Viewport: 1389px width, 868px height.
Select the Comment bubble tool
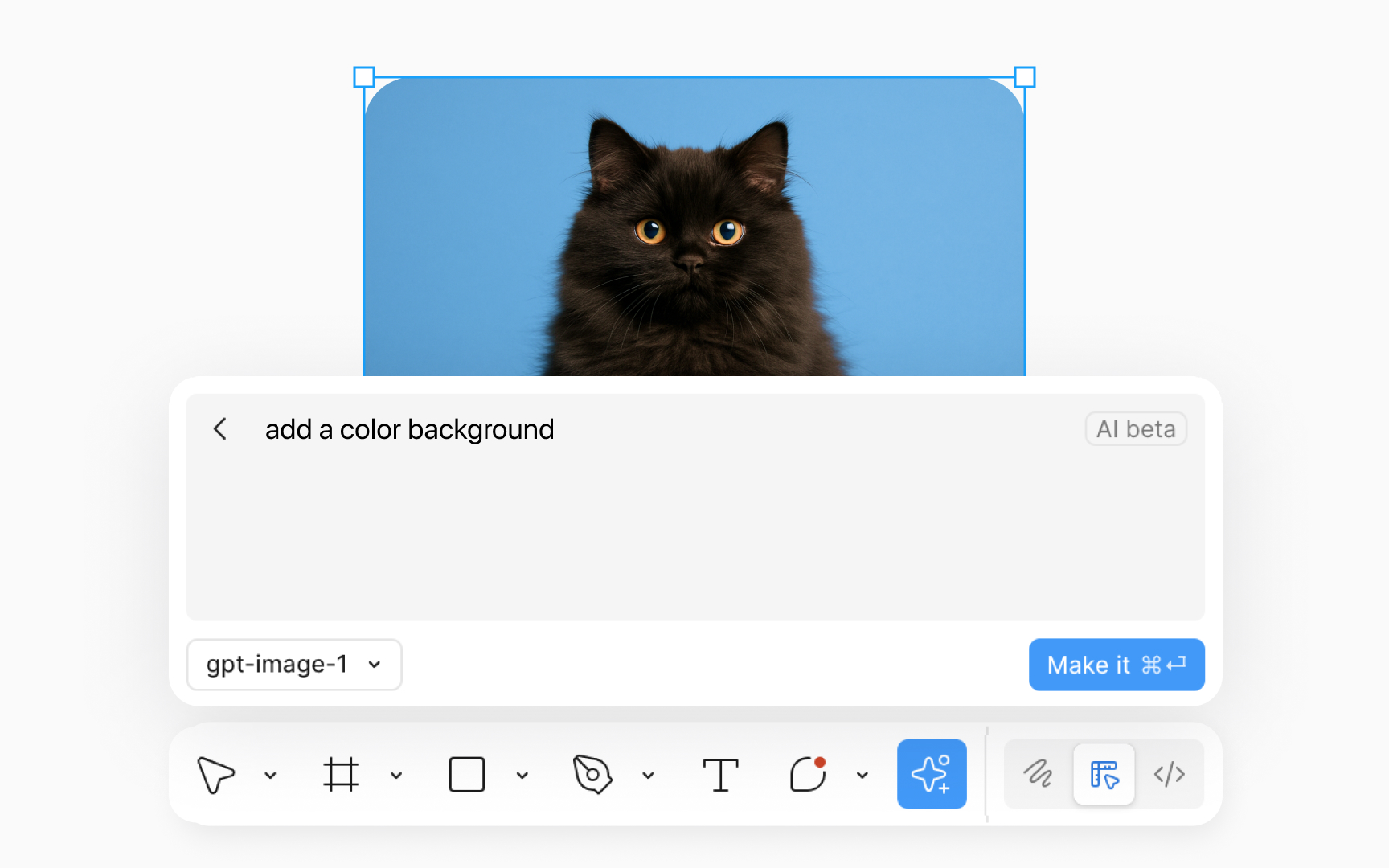808,775
